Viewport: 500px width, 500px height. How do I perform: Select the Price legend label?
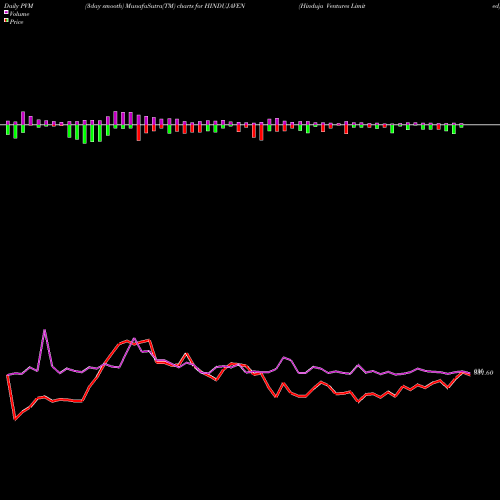[x=16, y=22]
